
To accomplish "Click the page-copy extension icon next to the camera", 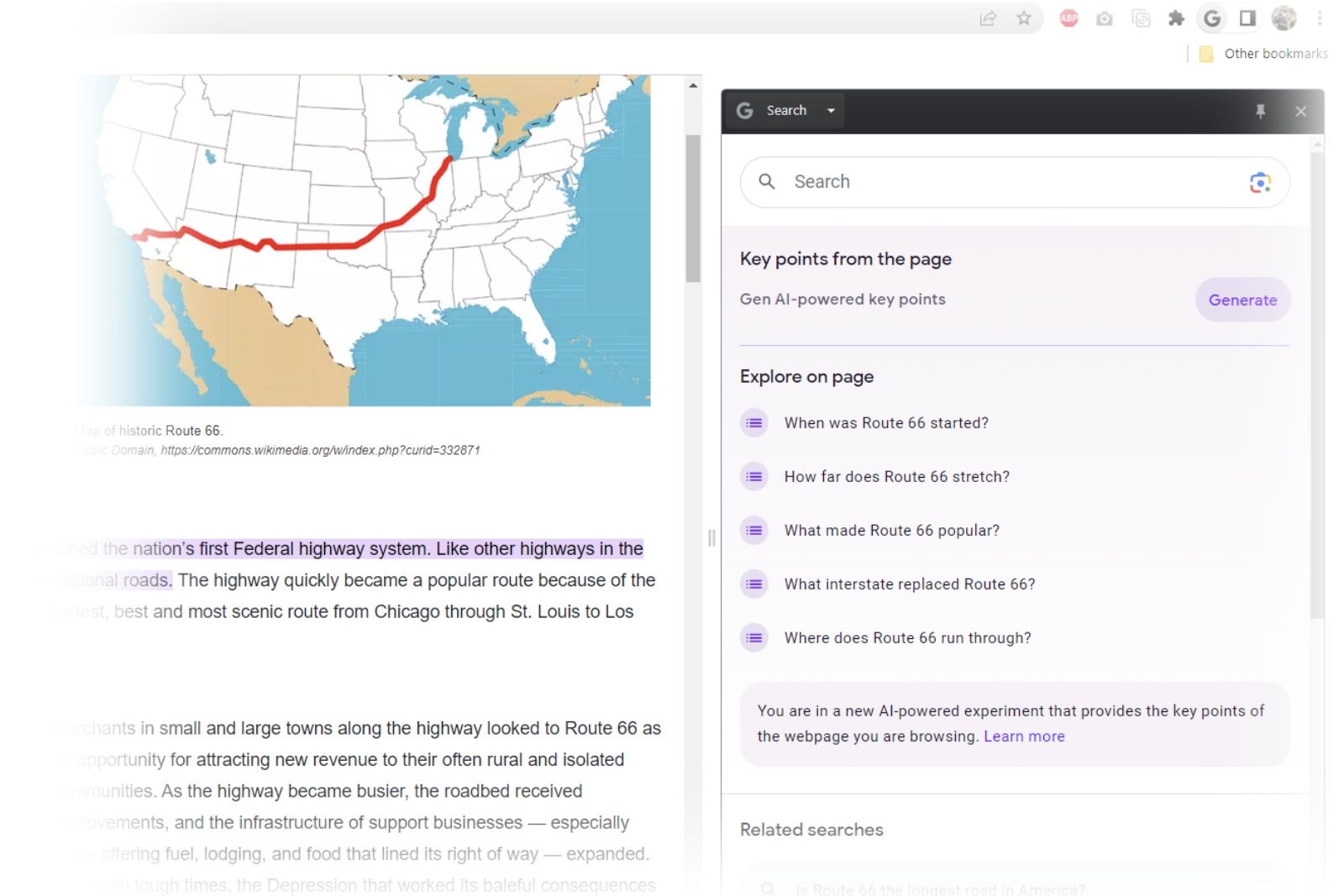I will click(x=1140, y=18).
